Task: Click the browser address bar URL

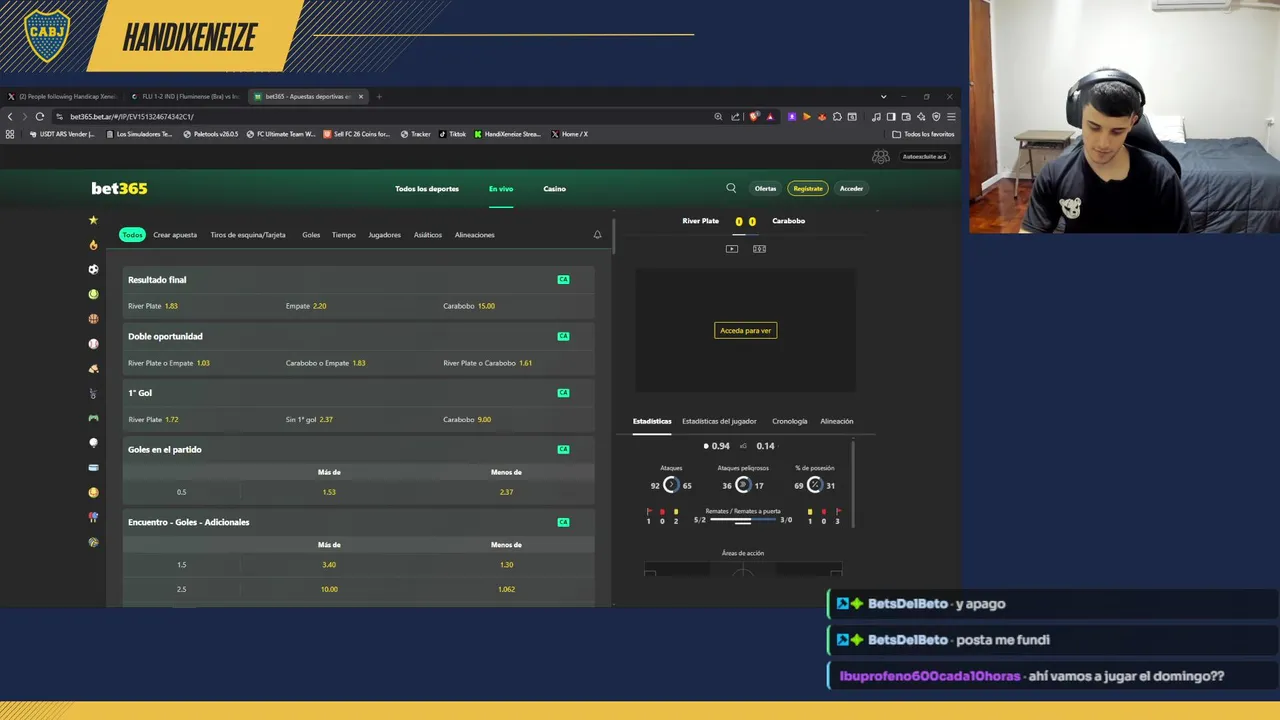Action: tap(132, 117)
